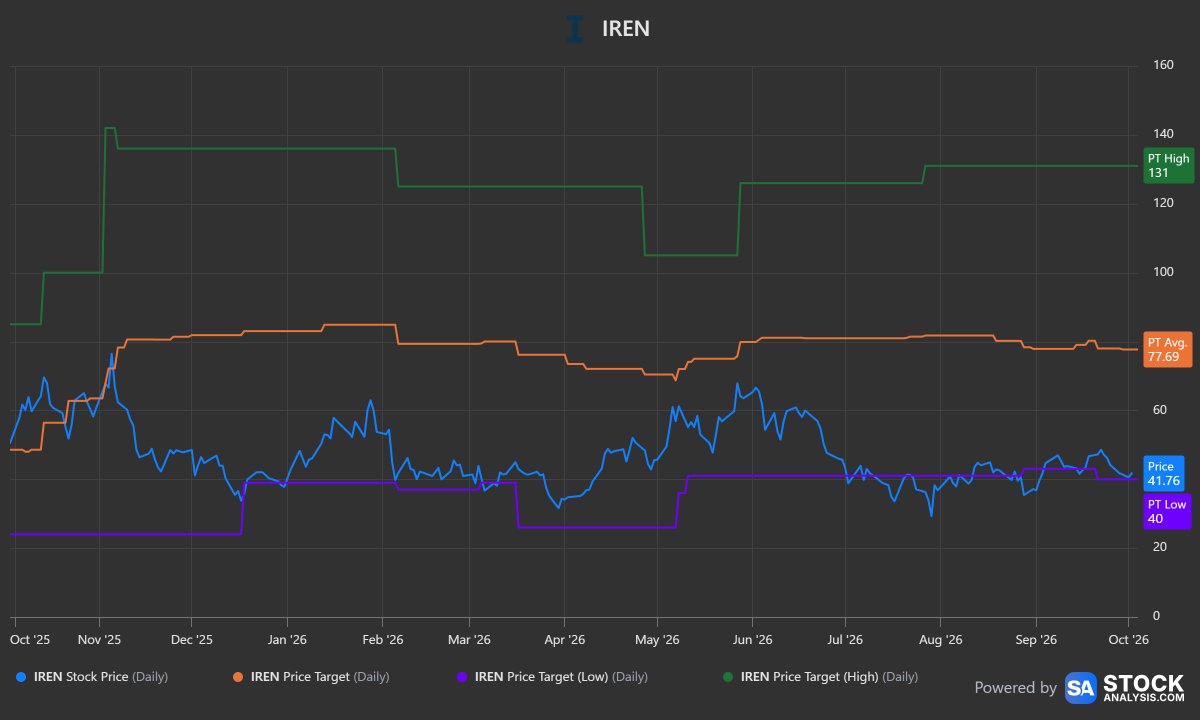Click the green PT High 131 label
This screenshot has width=1200, height=720.
1168,166
